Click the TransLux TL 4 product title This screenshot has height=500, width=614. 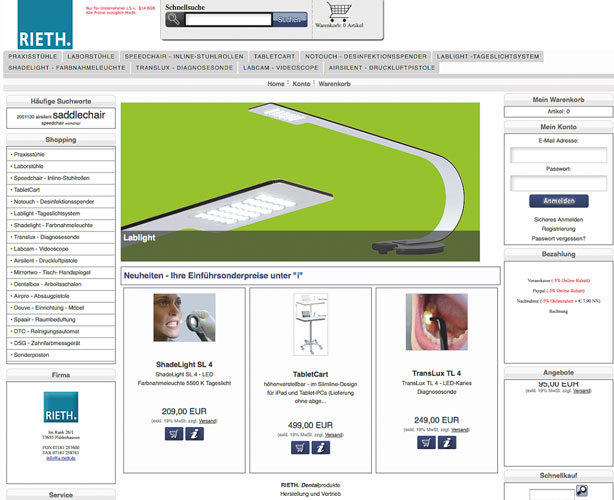click(x=437, y=373)
